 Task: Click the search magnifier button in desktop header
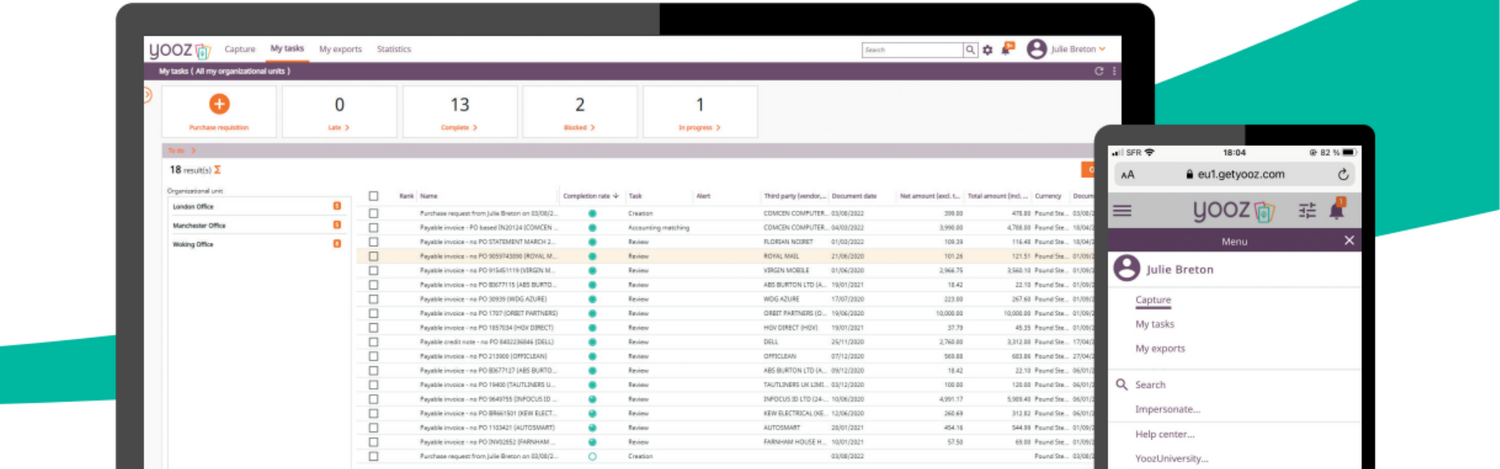(x=970, y=50)
